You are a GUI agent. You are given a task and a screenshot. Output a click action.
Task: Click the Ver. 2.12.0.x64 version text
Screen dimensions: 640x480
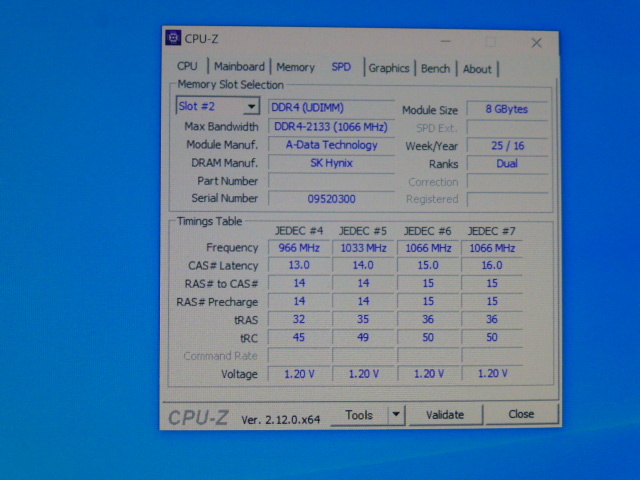coord(280,420)
